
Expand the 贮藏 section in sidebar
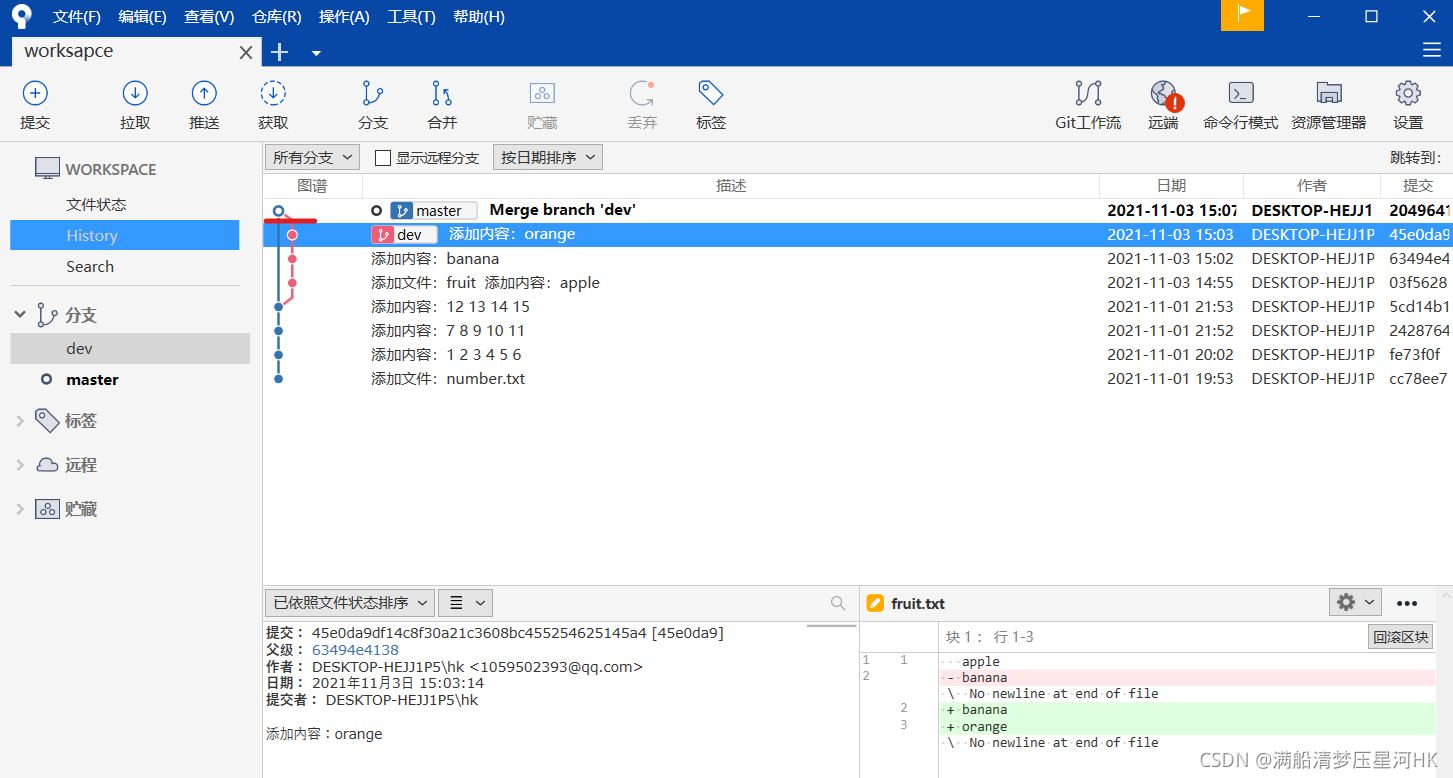point(19,509)
